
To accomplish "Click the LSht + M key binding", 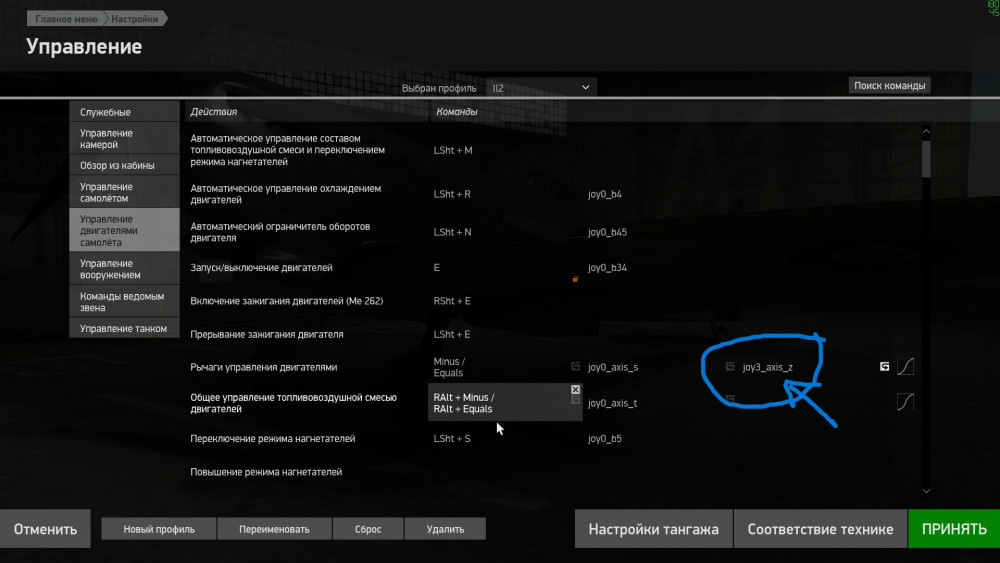I will pos(453,150).
